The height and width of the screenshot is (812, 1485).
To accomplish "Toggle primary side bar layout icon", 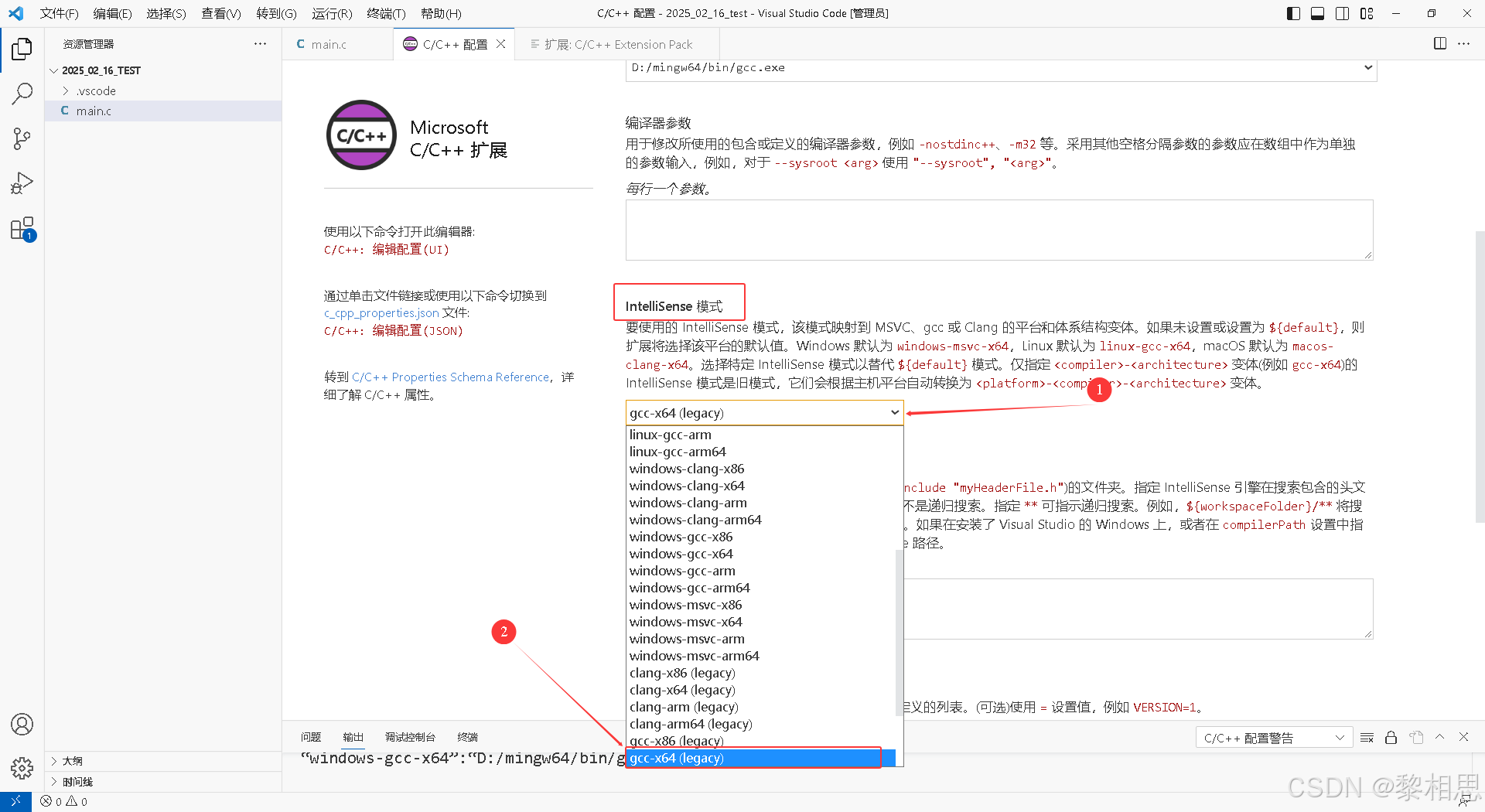I will click(1293, 13).
